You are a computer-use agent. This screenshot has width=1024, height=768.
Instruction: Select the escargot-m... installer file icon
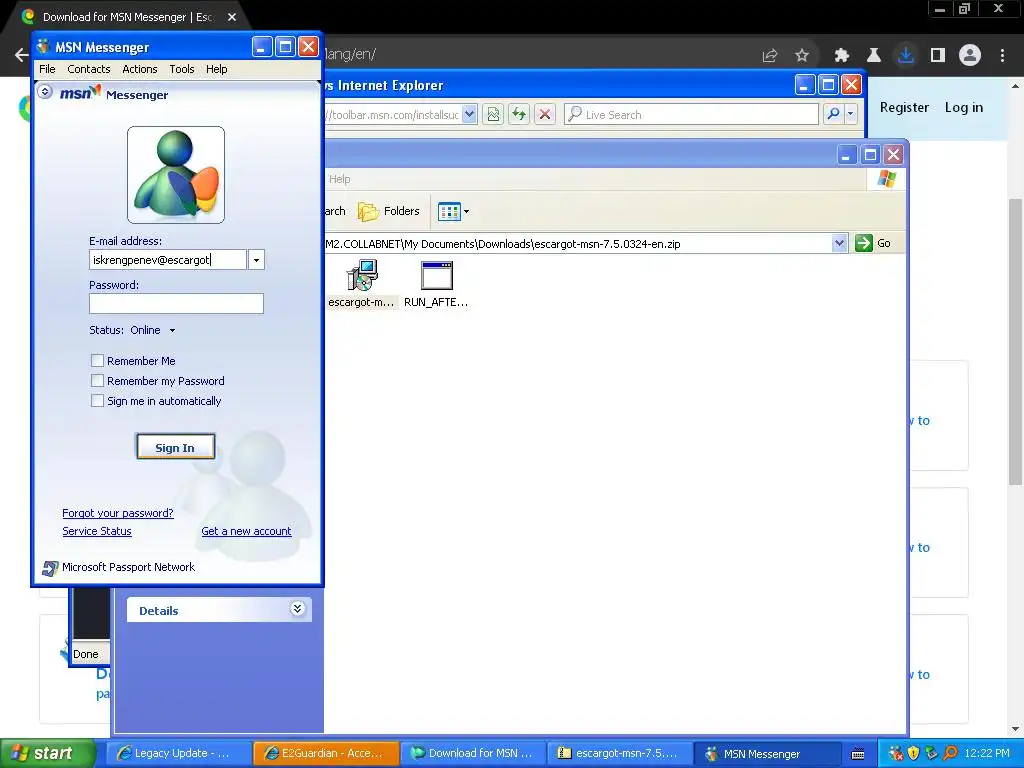(362, 283)
